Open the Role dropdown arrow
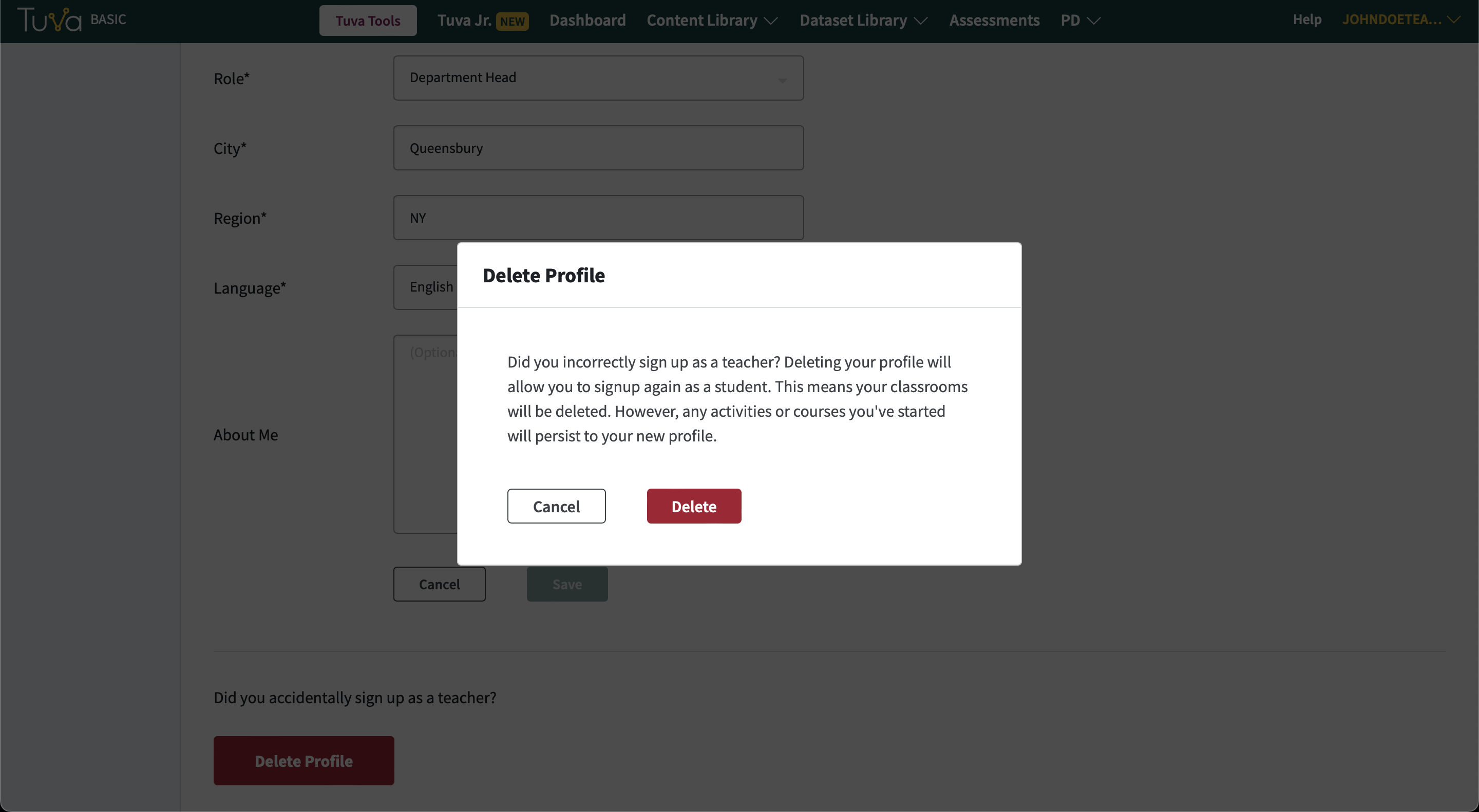Image resolution: width=1479 pixels, height=812 pixels. [x=782, y=81]
